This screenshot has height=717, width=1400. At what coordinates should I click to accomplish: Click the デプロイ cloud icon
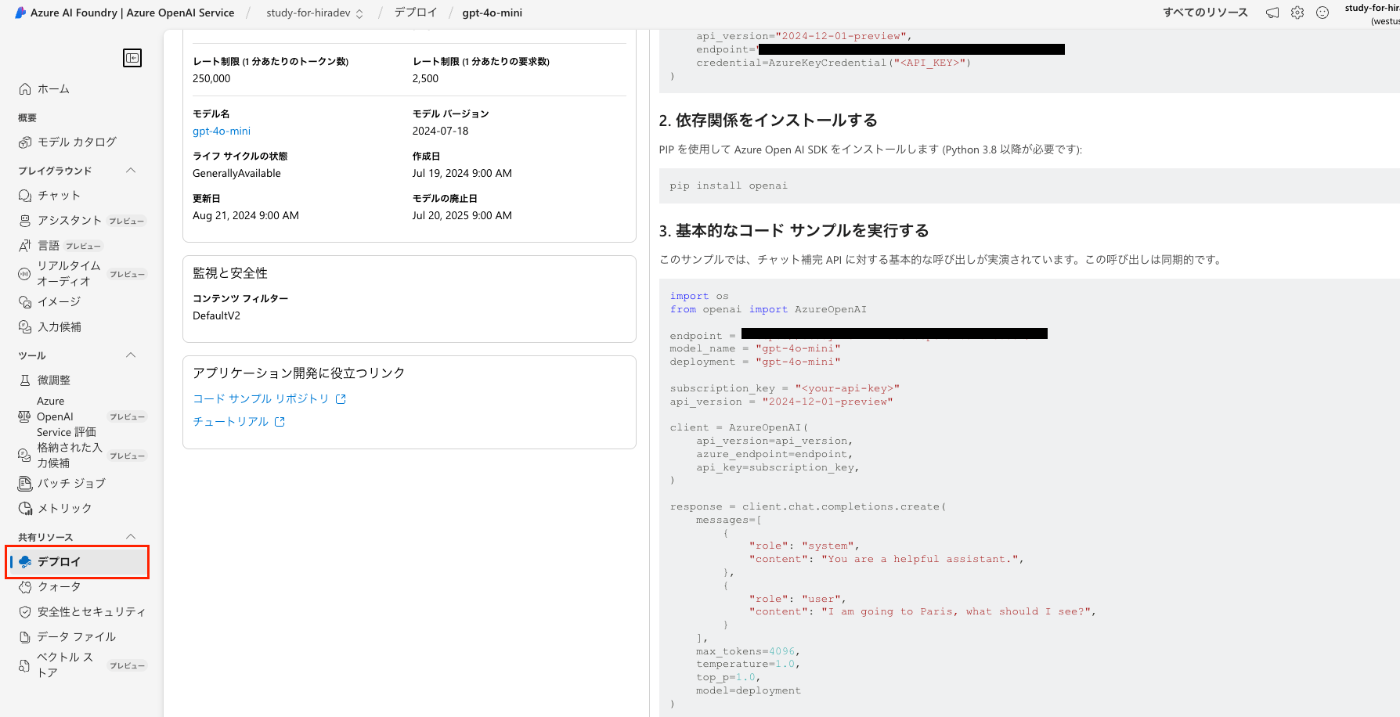coord(25,562)
